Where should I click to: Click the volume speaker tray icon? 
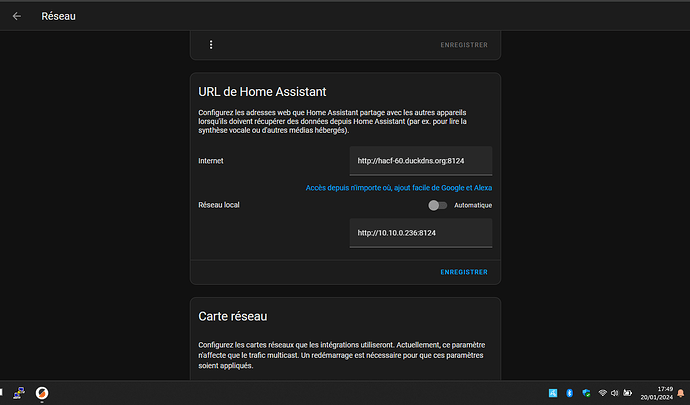coord(614,393)
